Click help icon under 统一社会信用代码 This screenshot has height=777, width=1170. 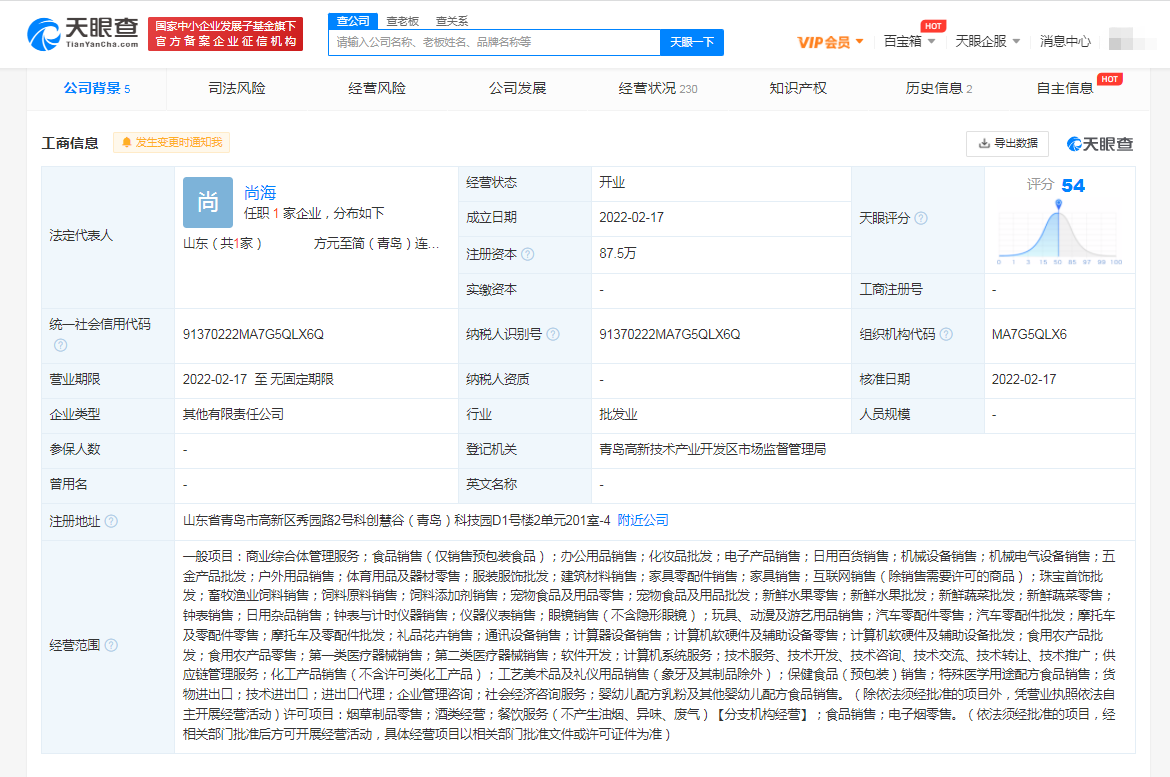[60, 345]
